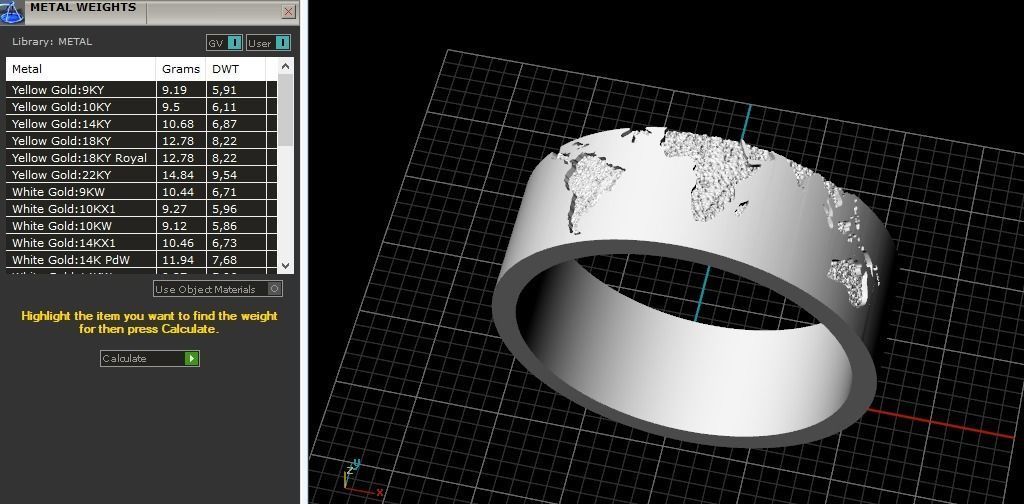
Task: Select White Gold:9KW row
Action: pos(142,192)
